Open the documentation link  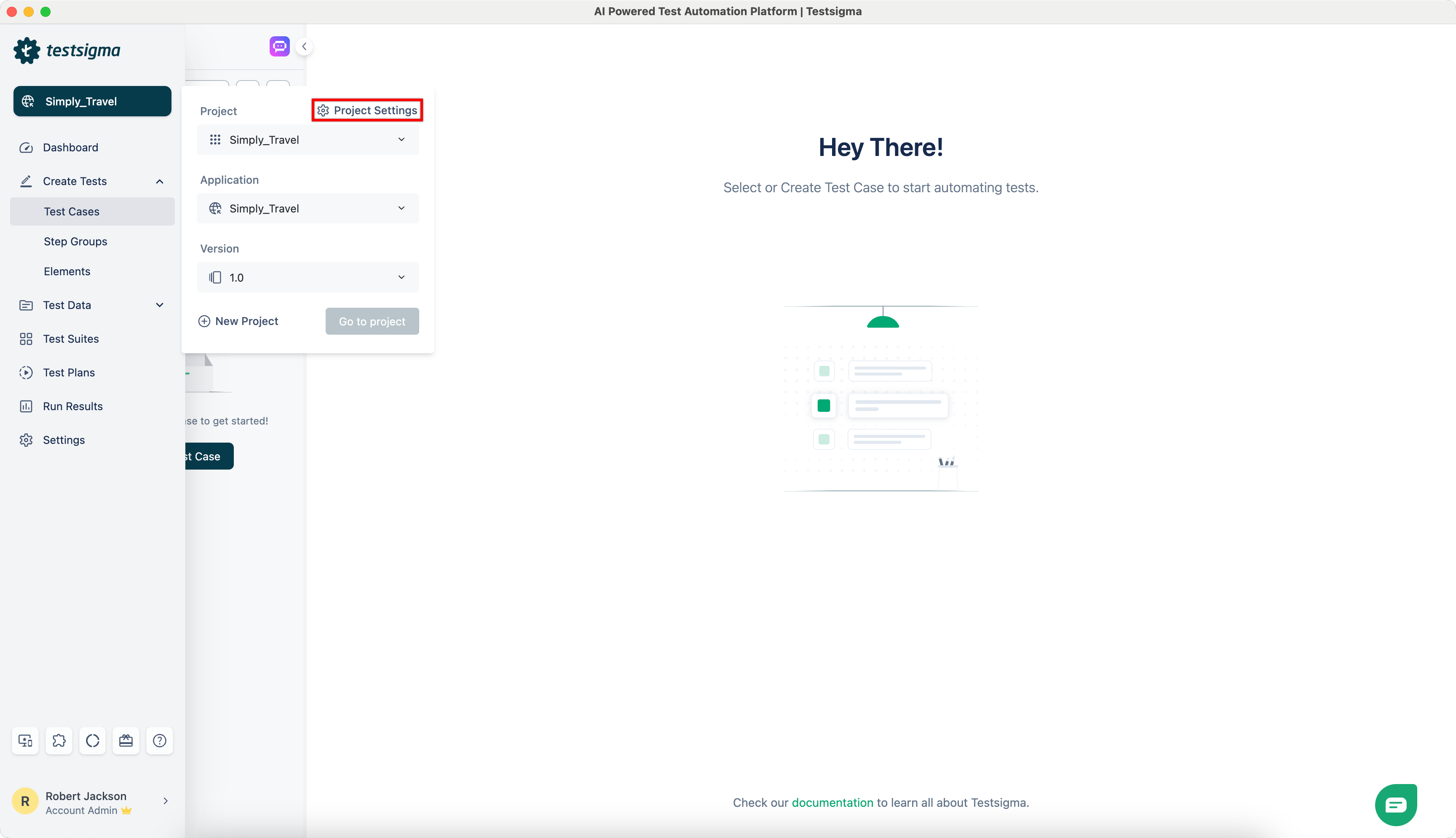coord(832,802)
